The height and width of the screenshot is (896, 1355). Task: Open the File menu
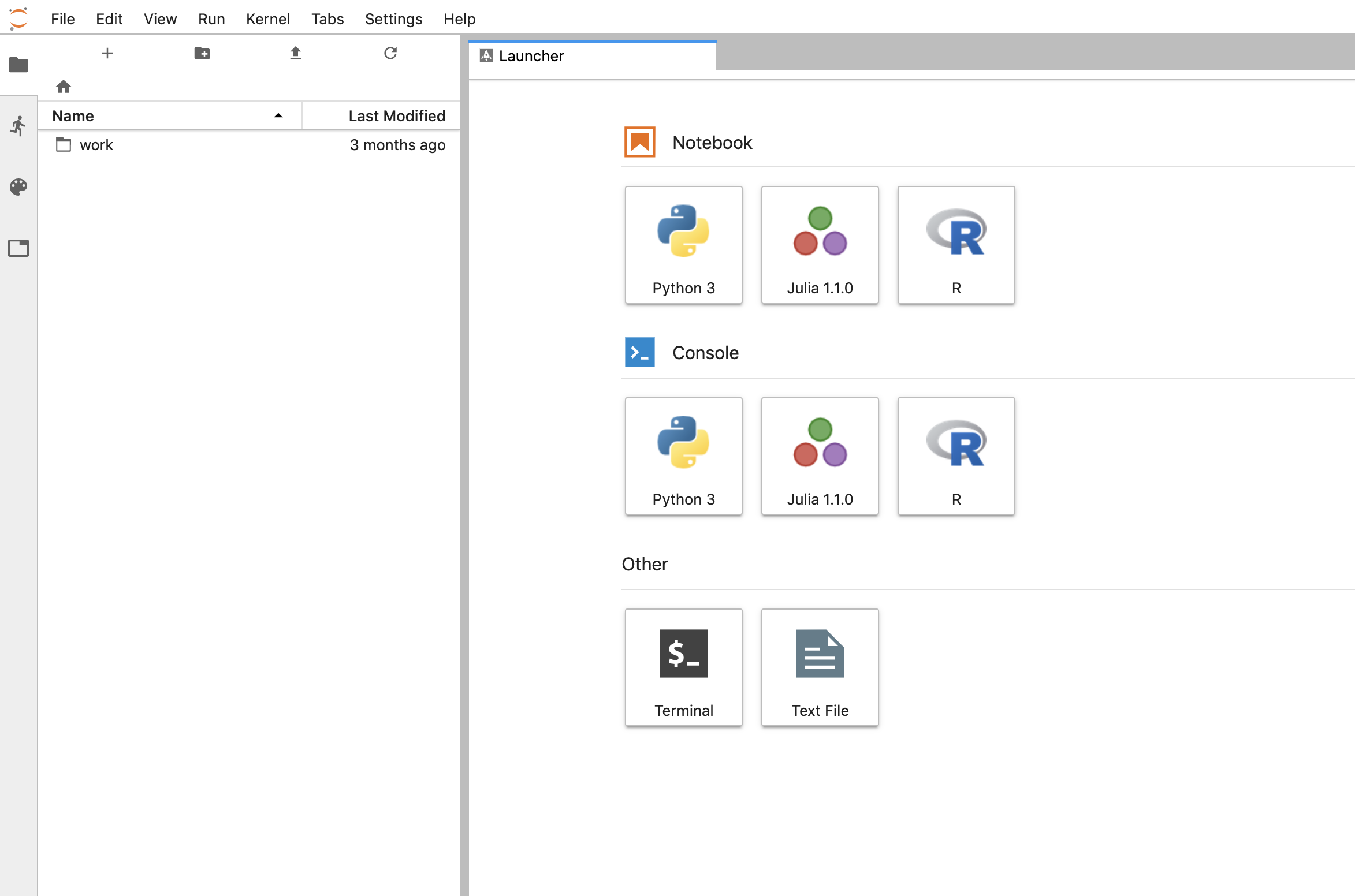[63, 19]
